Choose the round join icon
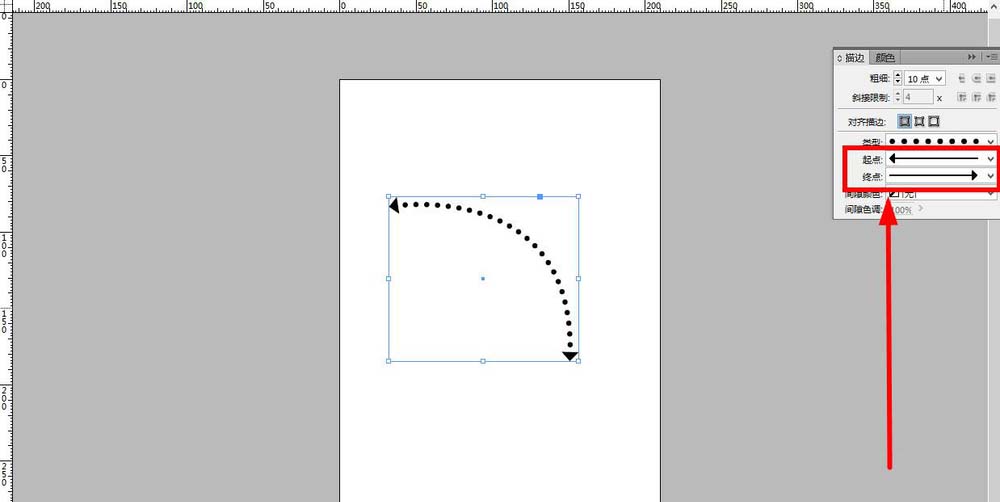This screenshot has height=502, width=1000. pos(976,97)
